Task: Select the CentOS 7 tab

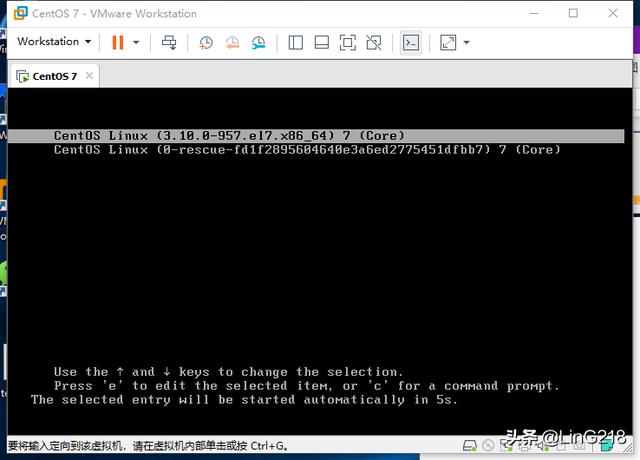Action: pyautogui.click(x=54, y=76)
